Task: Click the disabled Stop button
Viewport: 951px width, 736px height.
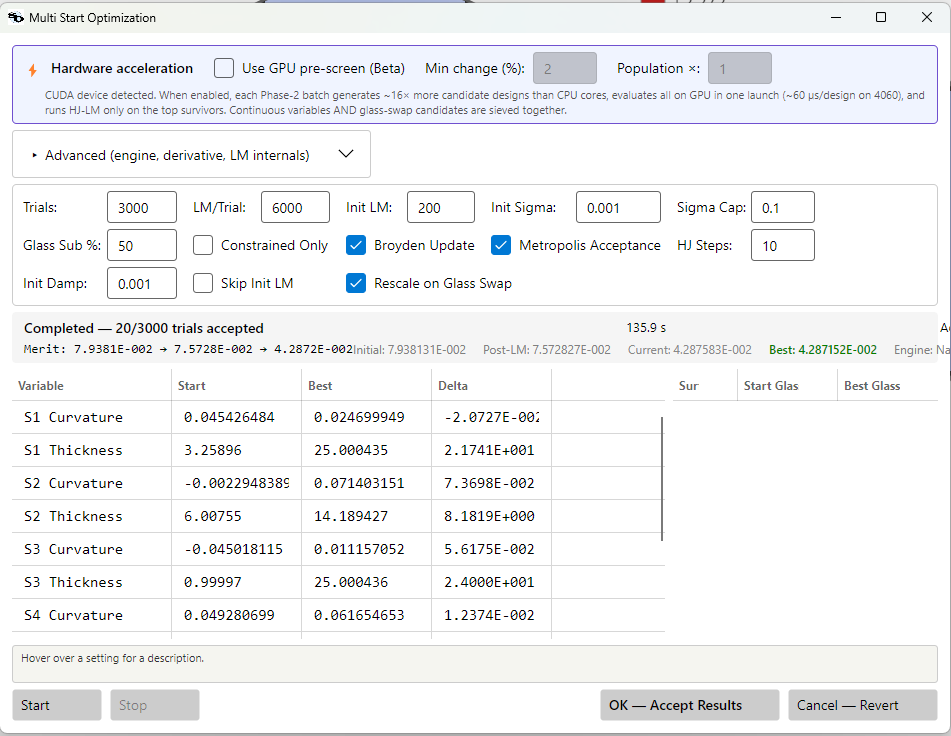Action: (x=155, y=705)
